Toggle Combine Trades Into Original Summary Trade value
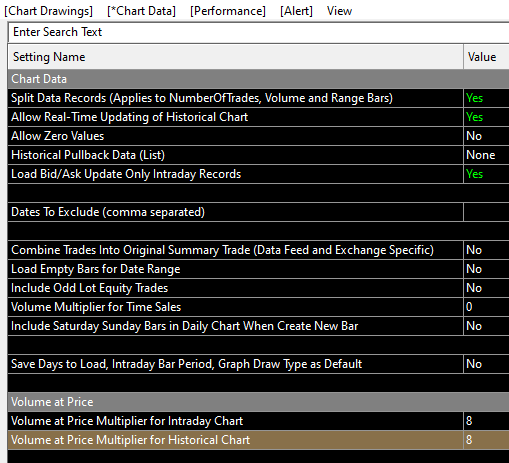The width and height of the screenshot is (509, 463). [486, 250]
